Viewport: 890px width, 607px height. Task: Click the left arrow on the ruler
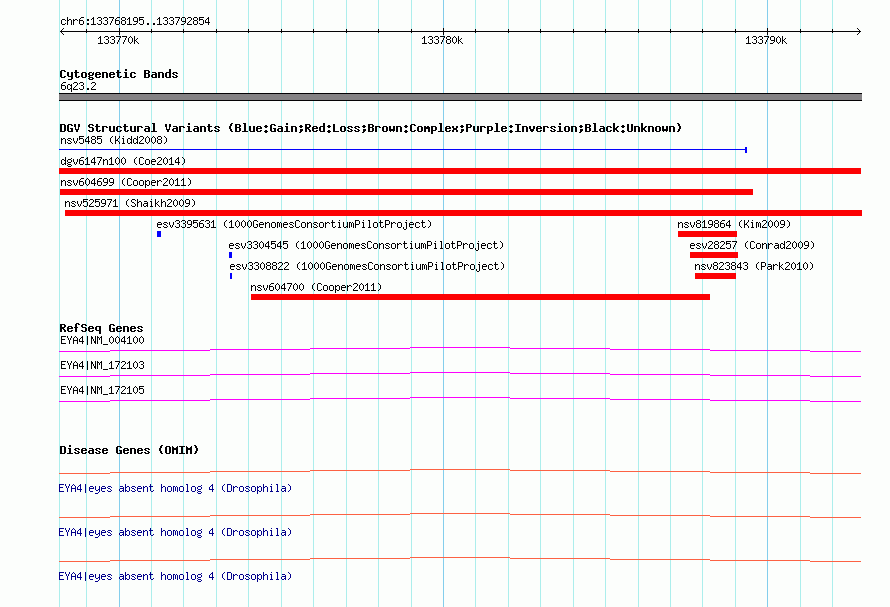click(62, 32)
